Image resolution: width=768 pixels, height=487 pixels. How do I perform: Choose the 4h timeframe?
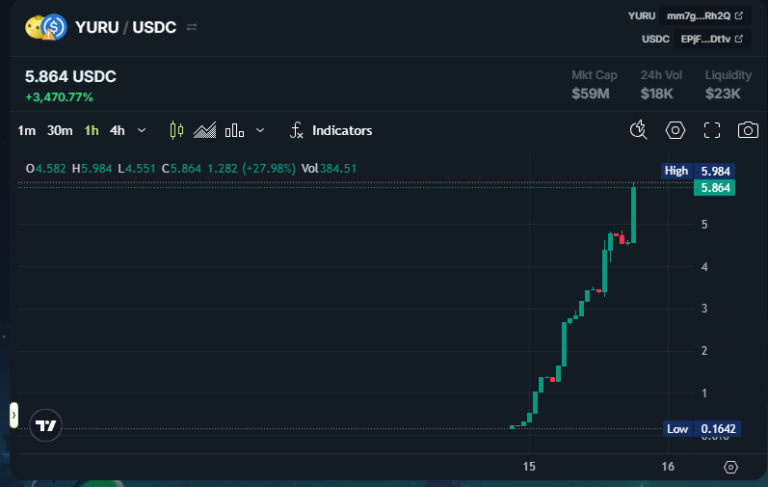point(118,130)
